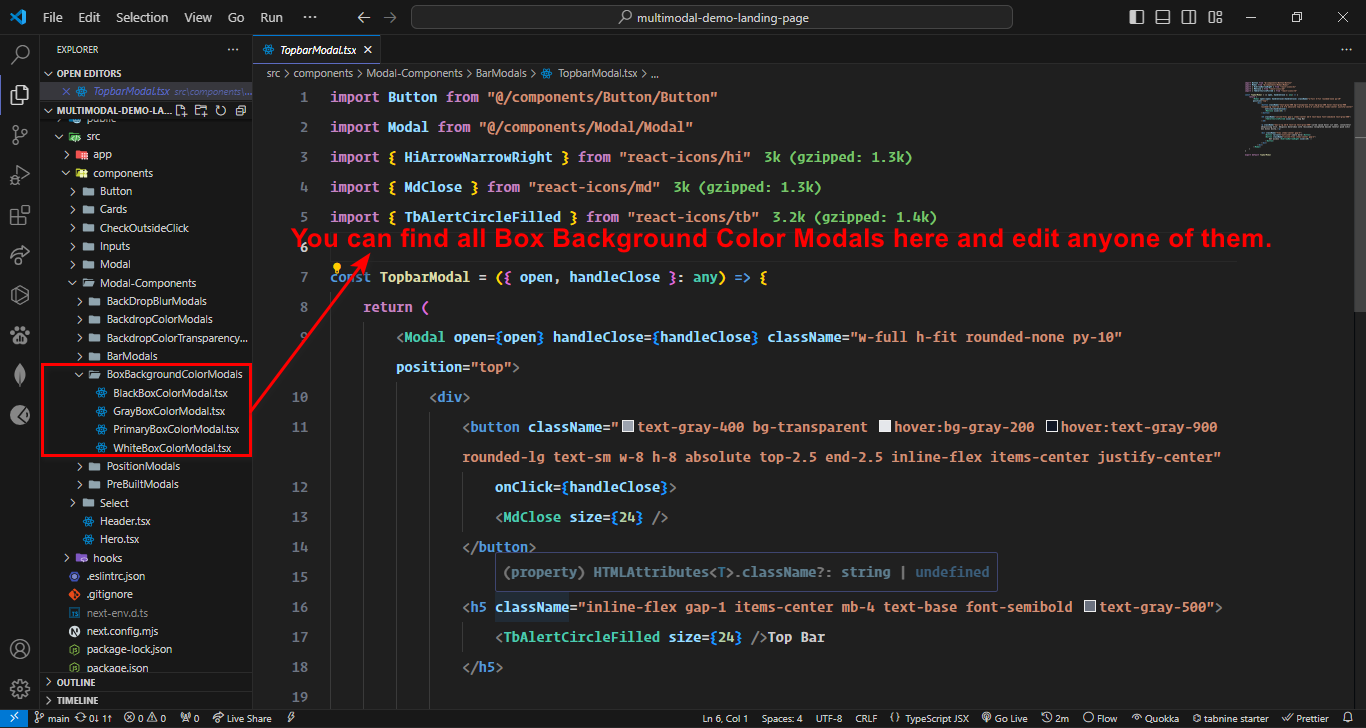
Task: Refresh the explorer file tree
Action: click(220, 111)
